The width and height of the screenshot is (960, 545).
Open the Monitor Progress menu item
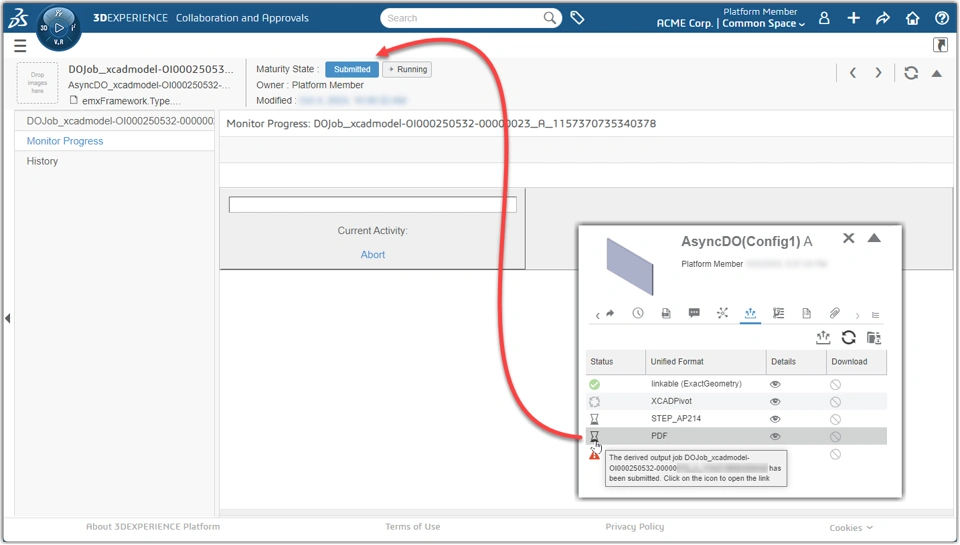65,141
